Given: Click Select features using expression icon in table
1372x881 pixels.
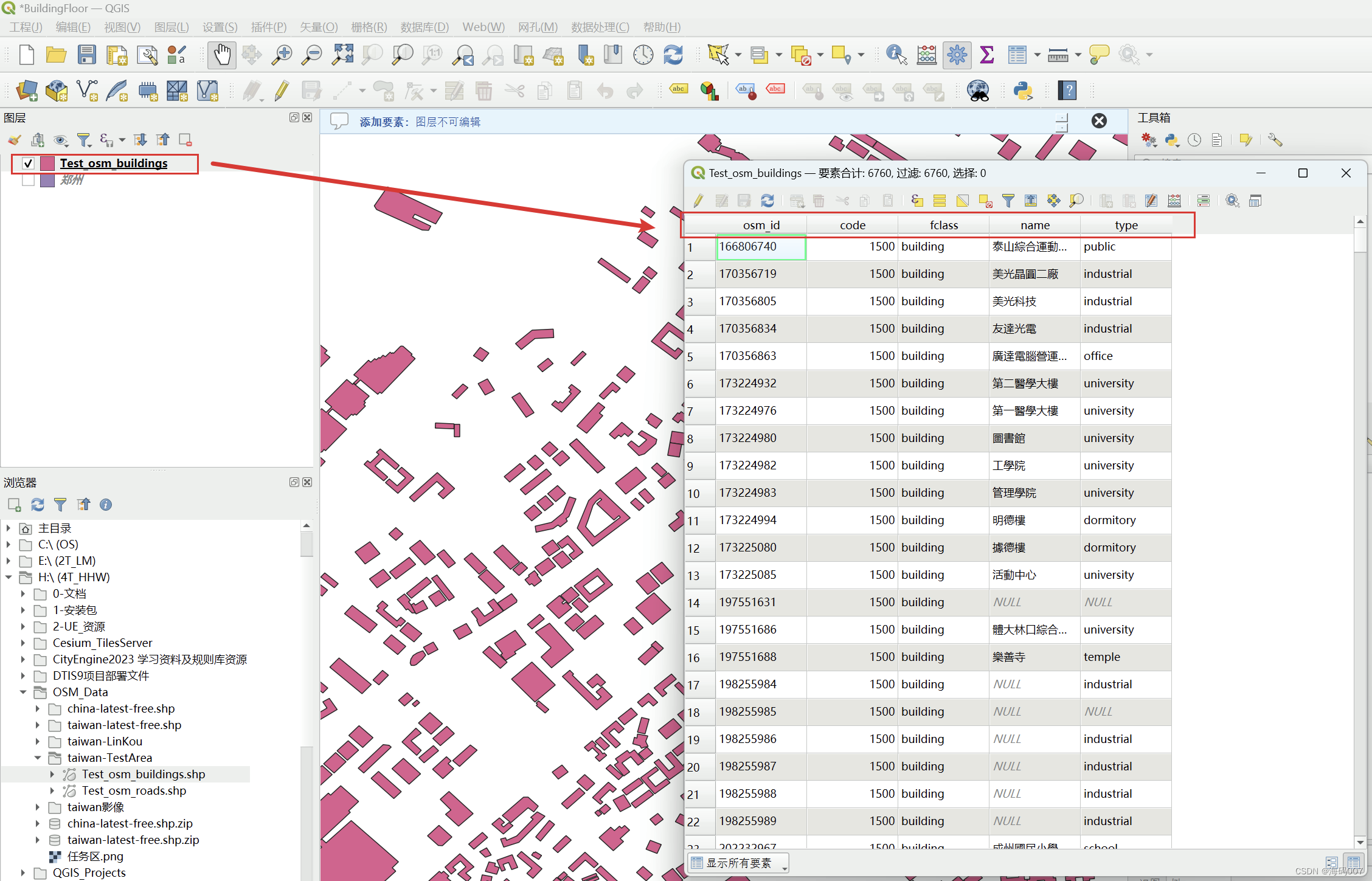Looking at the screenshot, I should coord(917,201).
